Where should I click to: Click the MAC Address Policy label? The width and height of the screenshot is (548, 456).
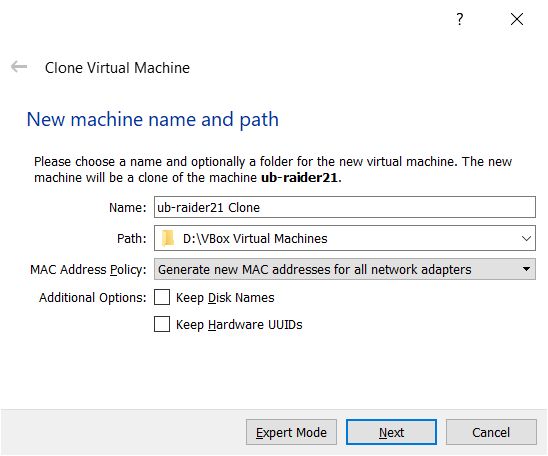(x=88, y=270)
